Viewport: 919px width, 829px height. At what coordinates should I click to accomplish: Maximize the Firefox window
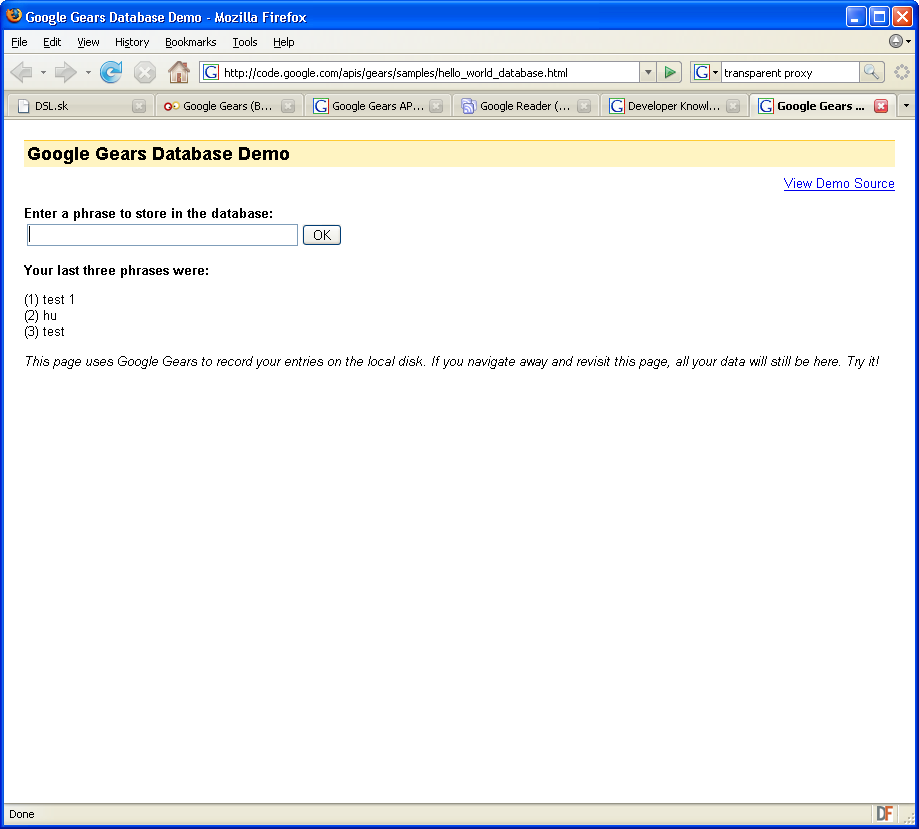point(879,16)
